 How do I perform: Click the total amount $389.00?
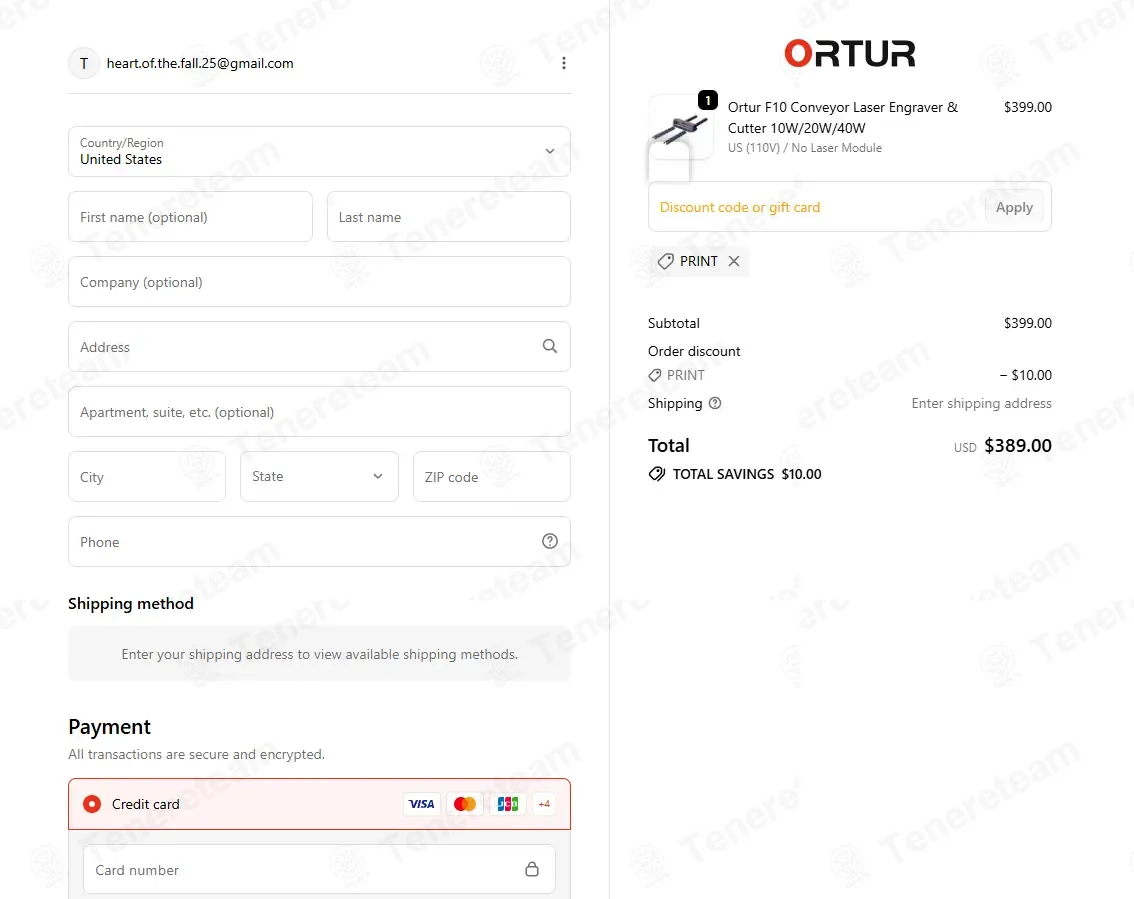[x=1018, y=445]
